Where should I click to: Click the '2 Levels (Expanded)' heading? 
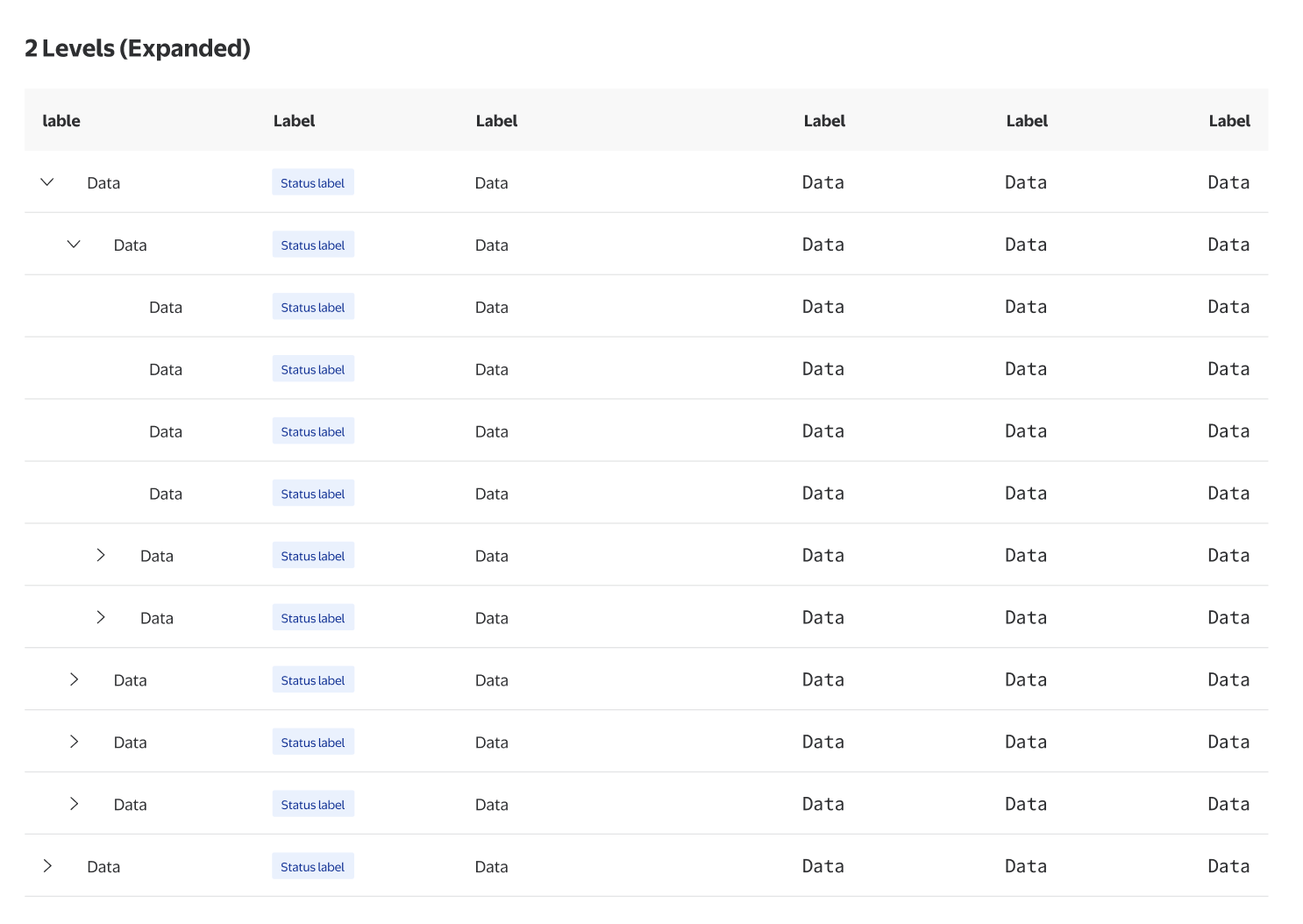point(138,48)
